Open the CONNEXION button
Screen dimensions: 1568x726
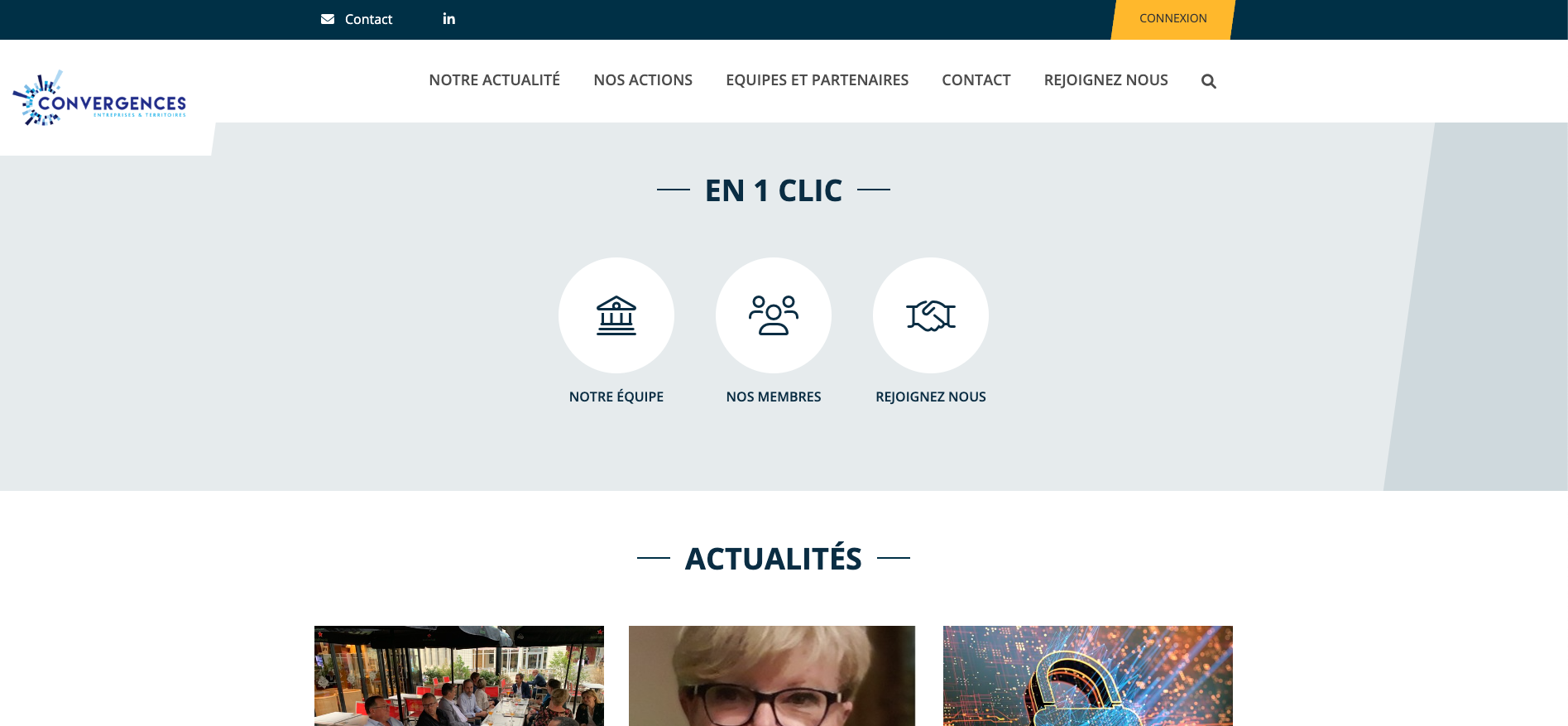pyautogui.click(x=1172, y=19)
